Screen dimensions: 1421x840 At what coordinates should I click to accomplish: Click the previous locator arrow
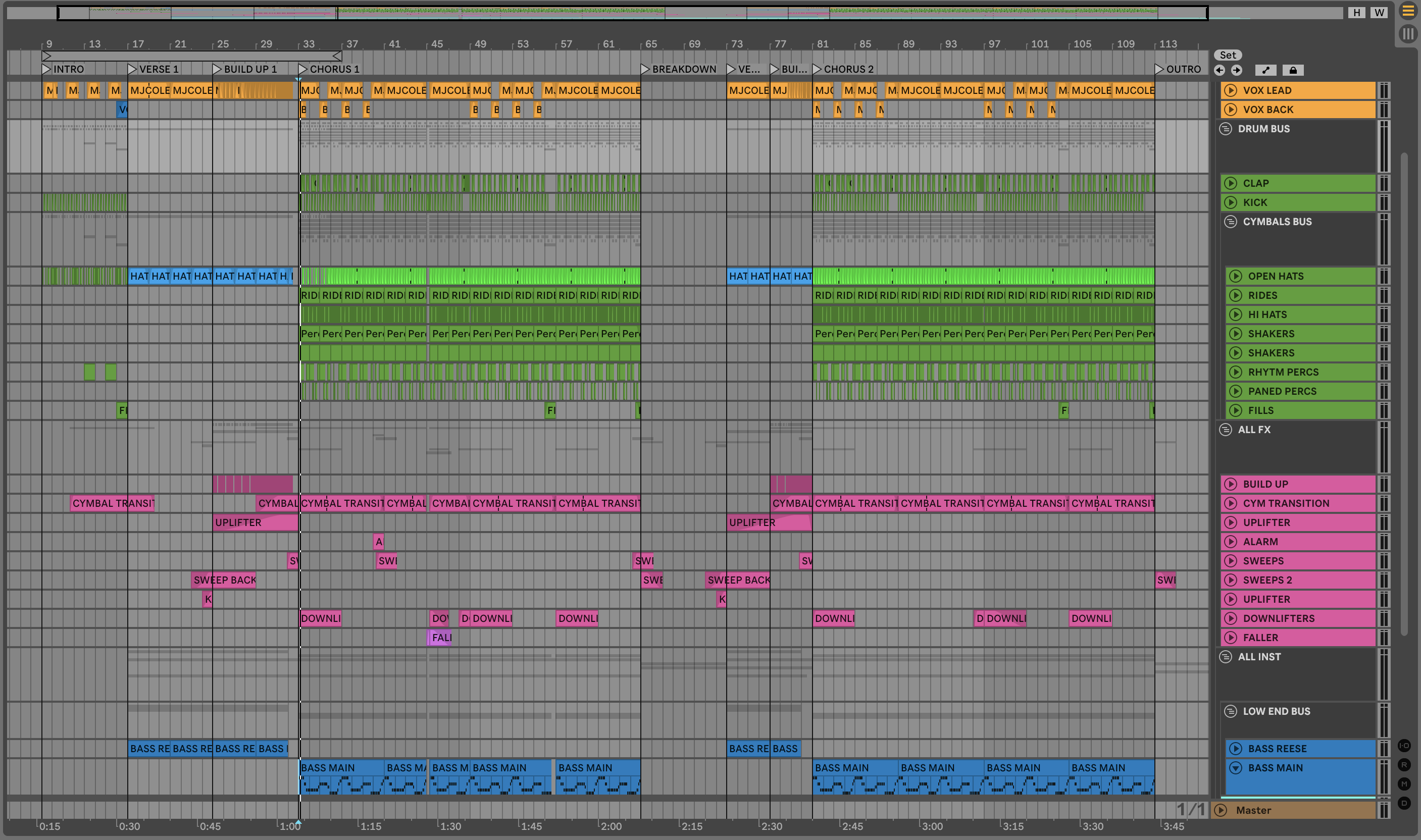click(1220, 70)
